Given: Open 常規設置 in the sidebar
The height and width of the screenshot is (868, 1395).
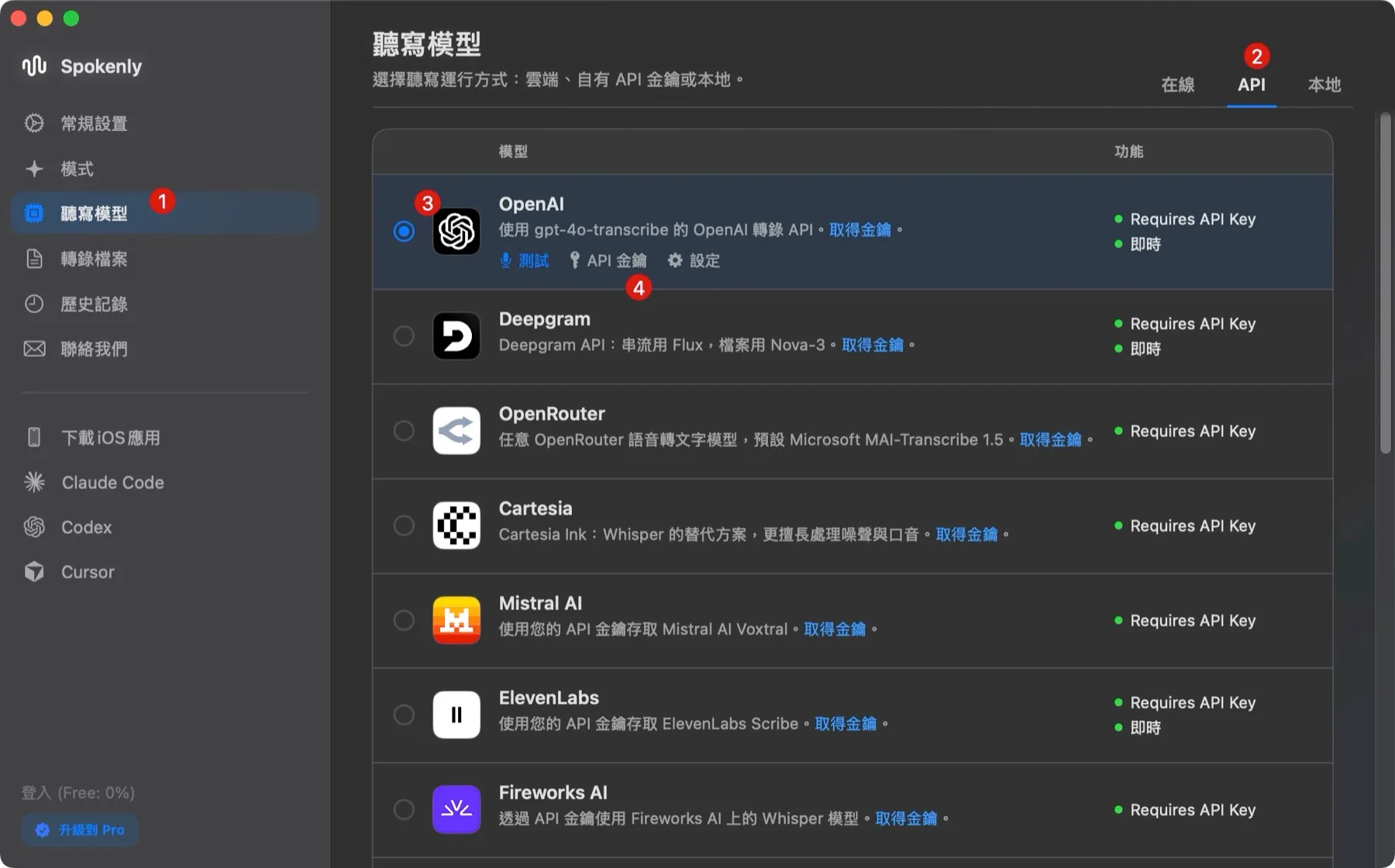Looking at the screenshot, I should pos(165,123).
